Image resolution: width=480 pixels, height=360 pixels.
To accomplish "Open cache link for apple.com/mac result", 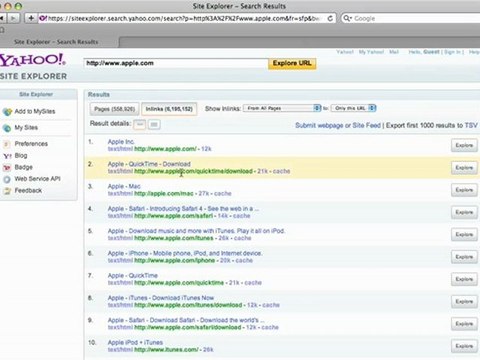I will pos(223,194).
